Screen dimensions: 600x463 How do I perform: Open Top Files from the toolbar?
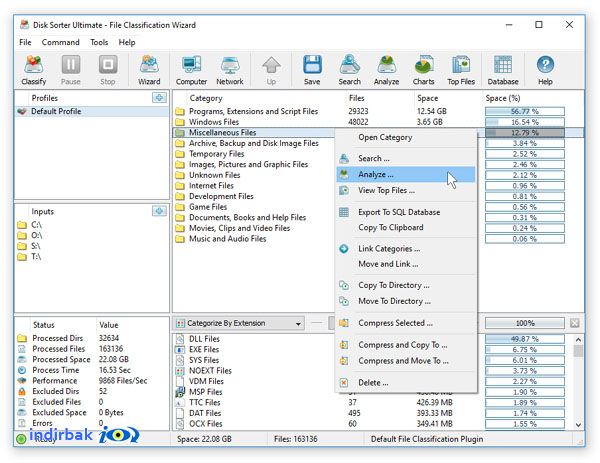click(x=461, y=70)
